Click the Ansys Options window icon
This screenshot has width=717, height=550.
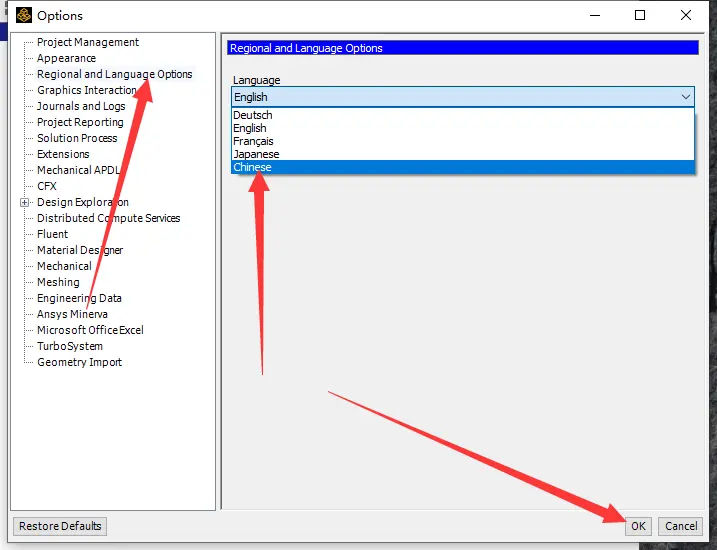[24, 15]
